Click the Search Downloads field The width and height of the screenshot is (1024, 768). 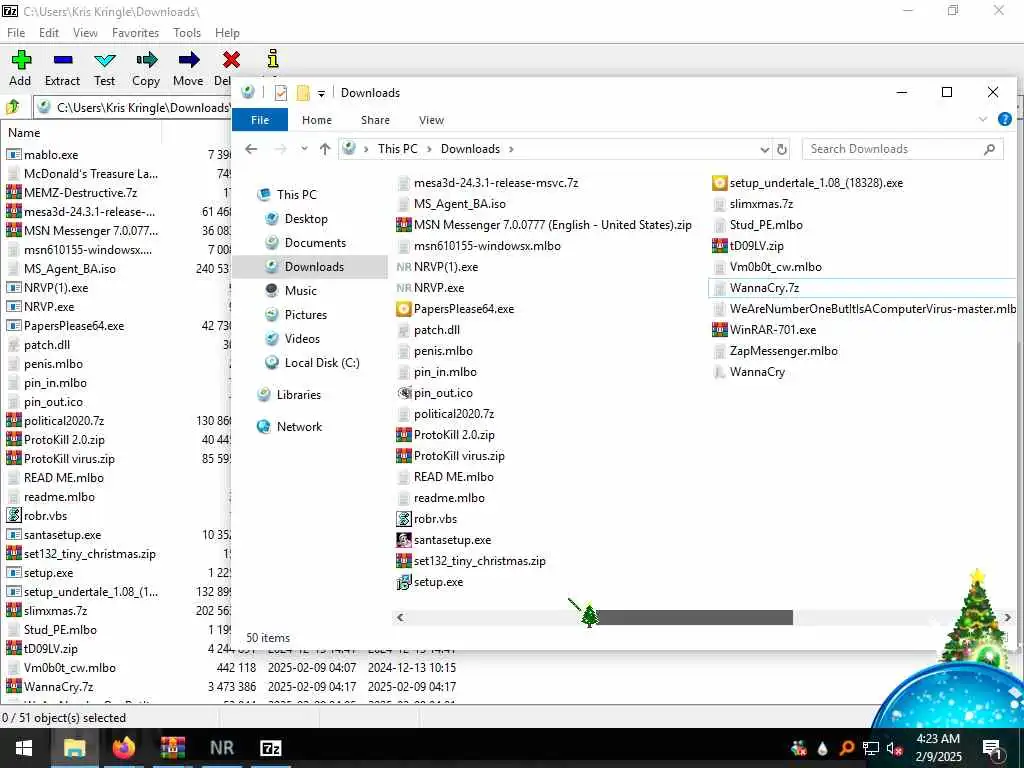click(903, 150)
